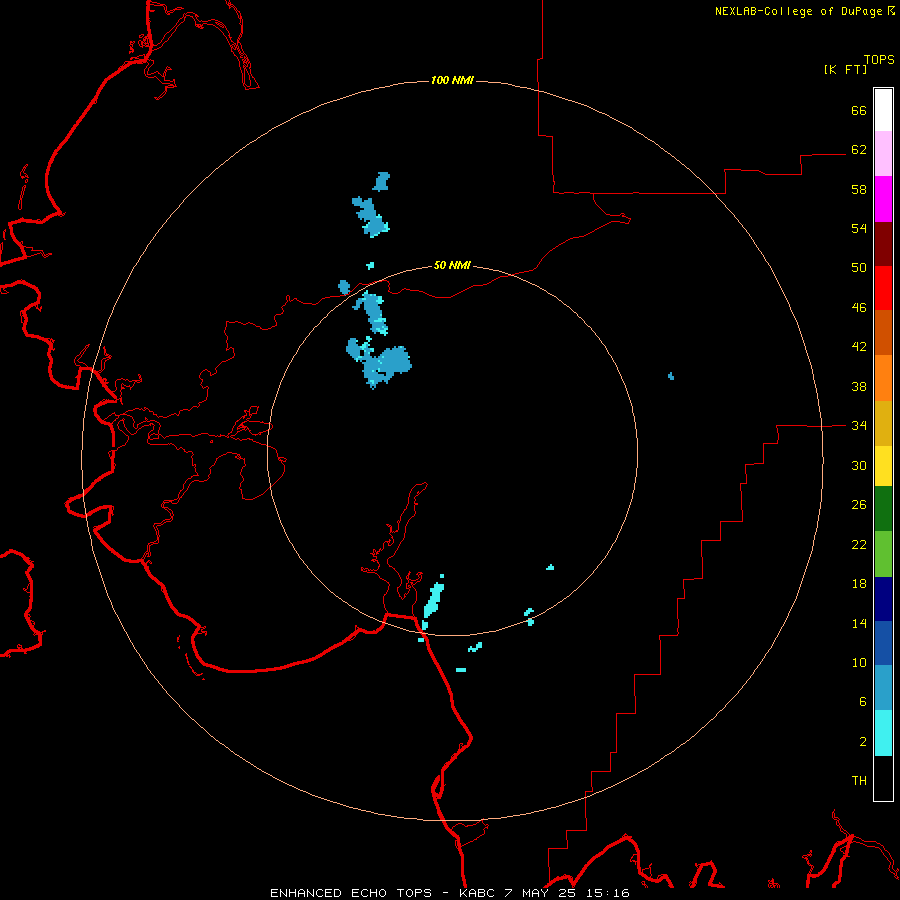Select the light pink legend swatch
This screenshot has height=900, width=900.
[x=883, y=154]
